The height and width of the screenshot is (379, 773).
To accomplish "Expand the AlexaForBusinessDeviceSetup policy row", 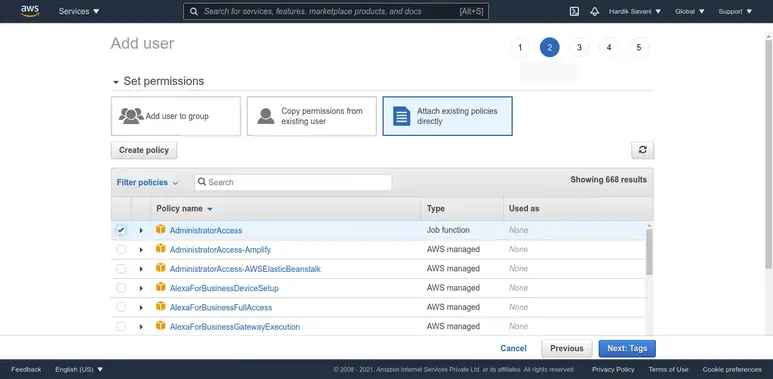I will (141, 288).
